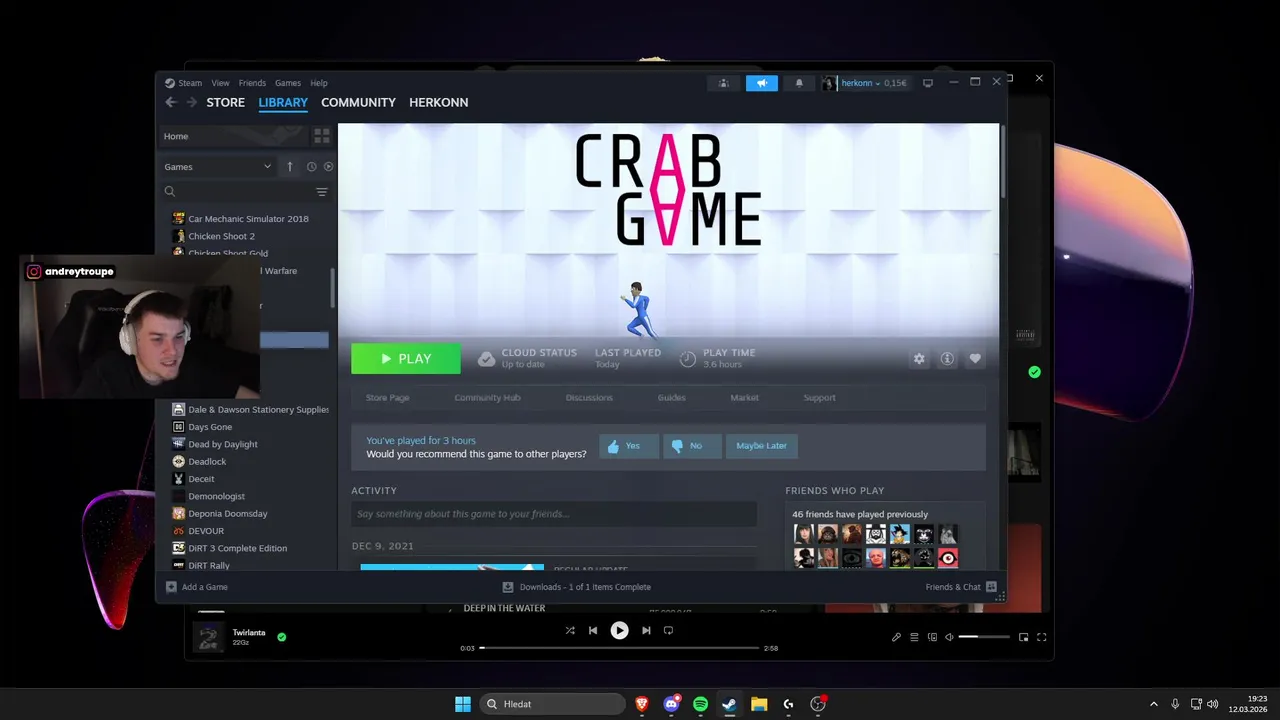Image resolution: width=1280 pixels, height=720 pixels.
Task: Open Spotify queue icon
Action: 914,637
